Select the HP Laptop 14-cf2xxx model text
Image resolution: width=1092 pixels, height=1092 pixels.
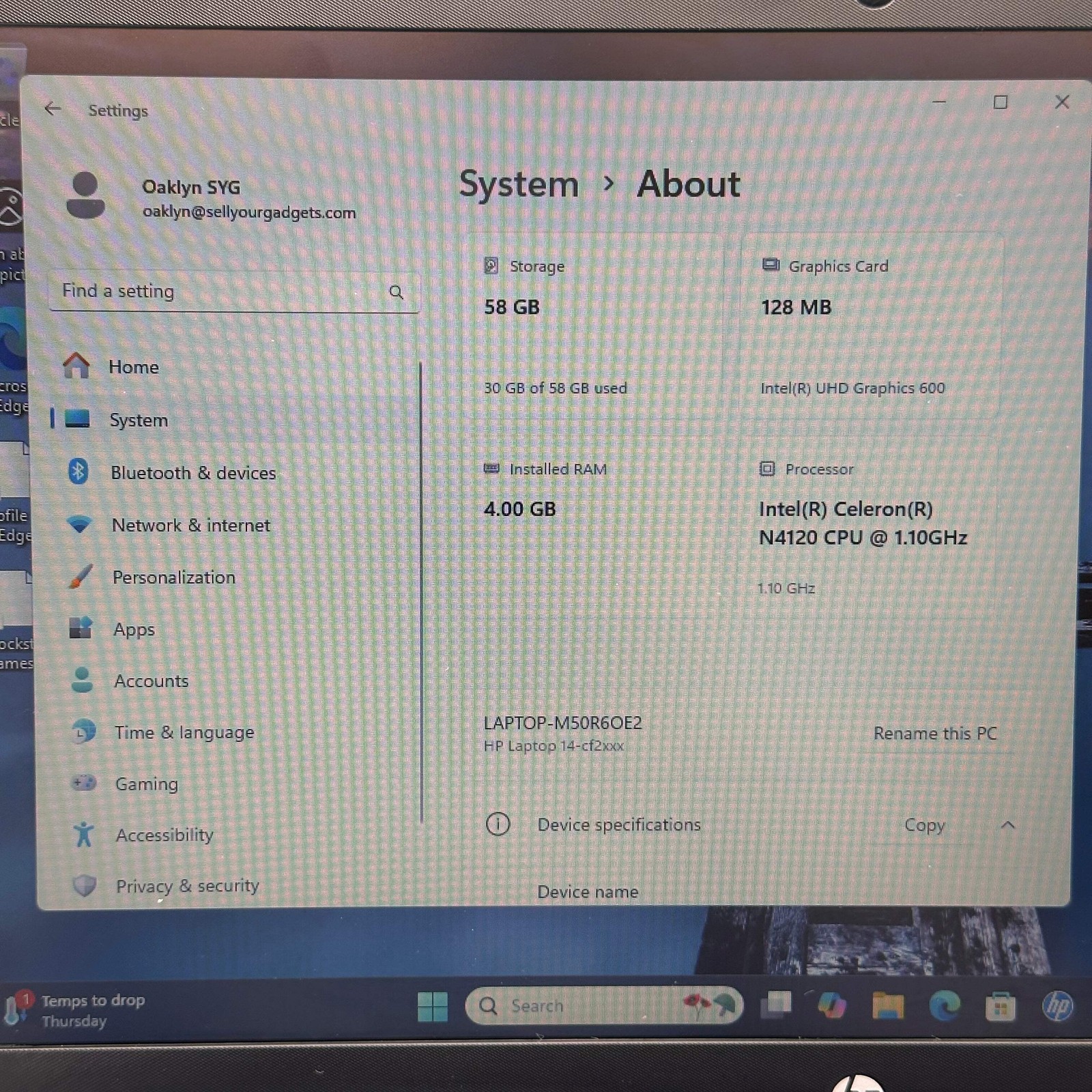click(x=554, y=746)
